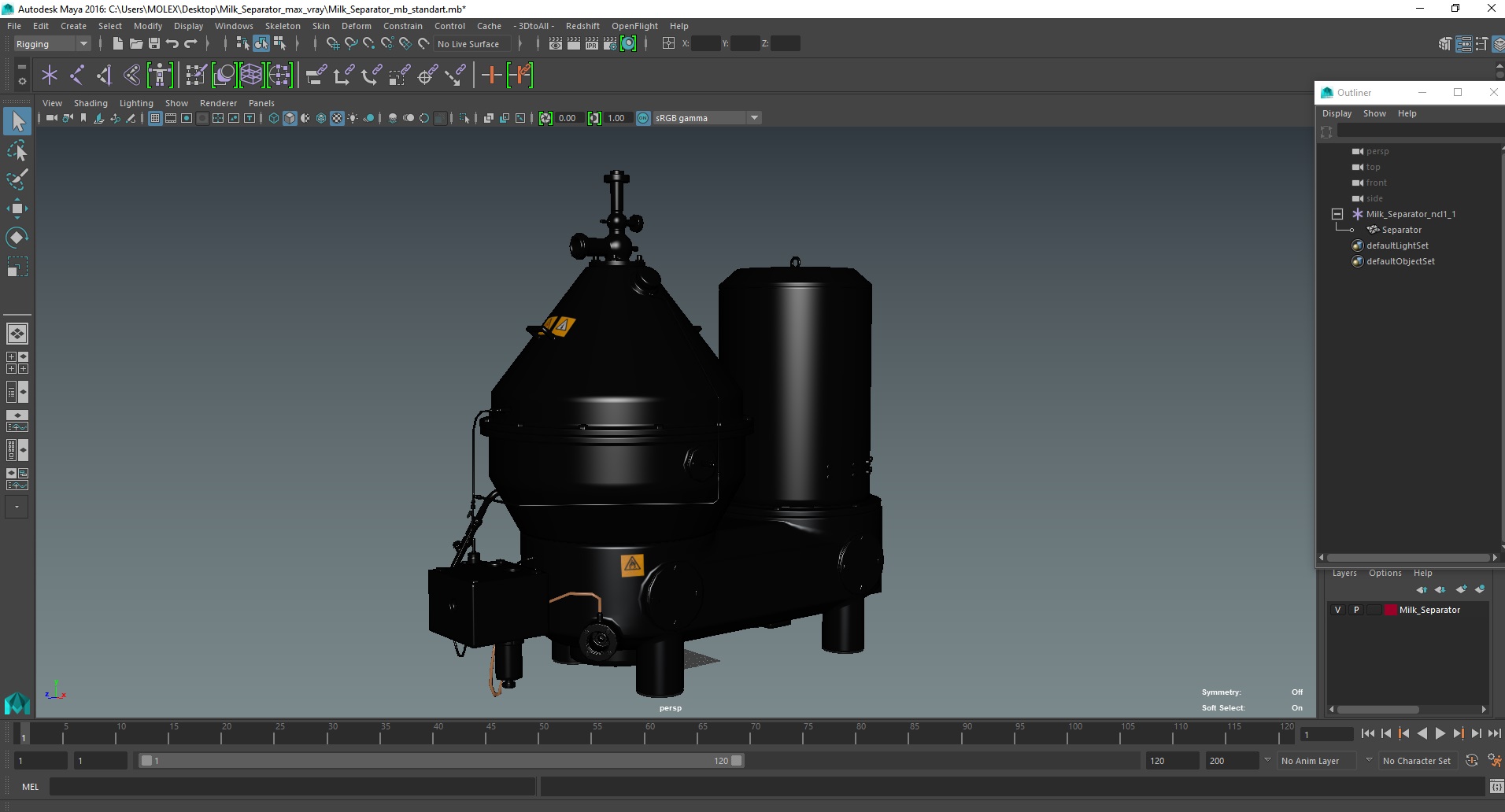The width and height of the screenshot is (1505, 812).
Task: Click the Set Key shelf icon
Action: [492, 76]
